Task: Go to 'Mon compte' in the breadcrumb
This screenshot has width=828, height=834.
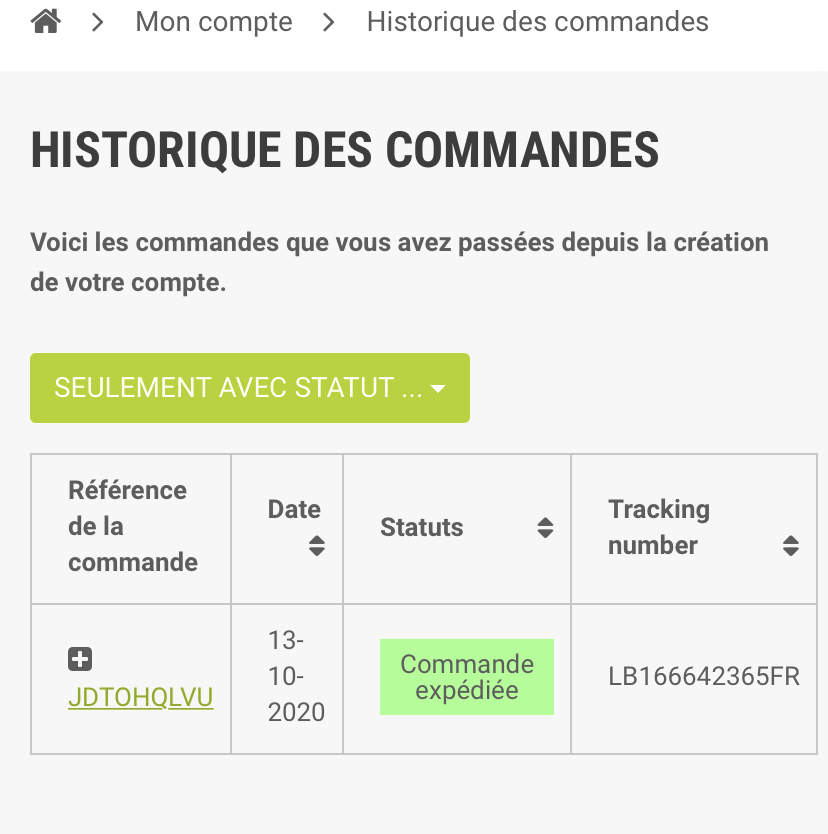Action: point(214,22)
